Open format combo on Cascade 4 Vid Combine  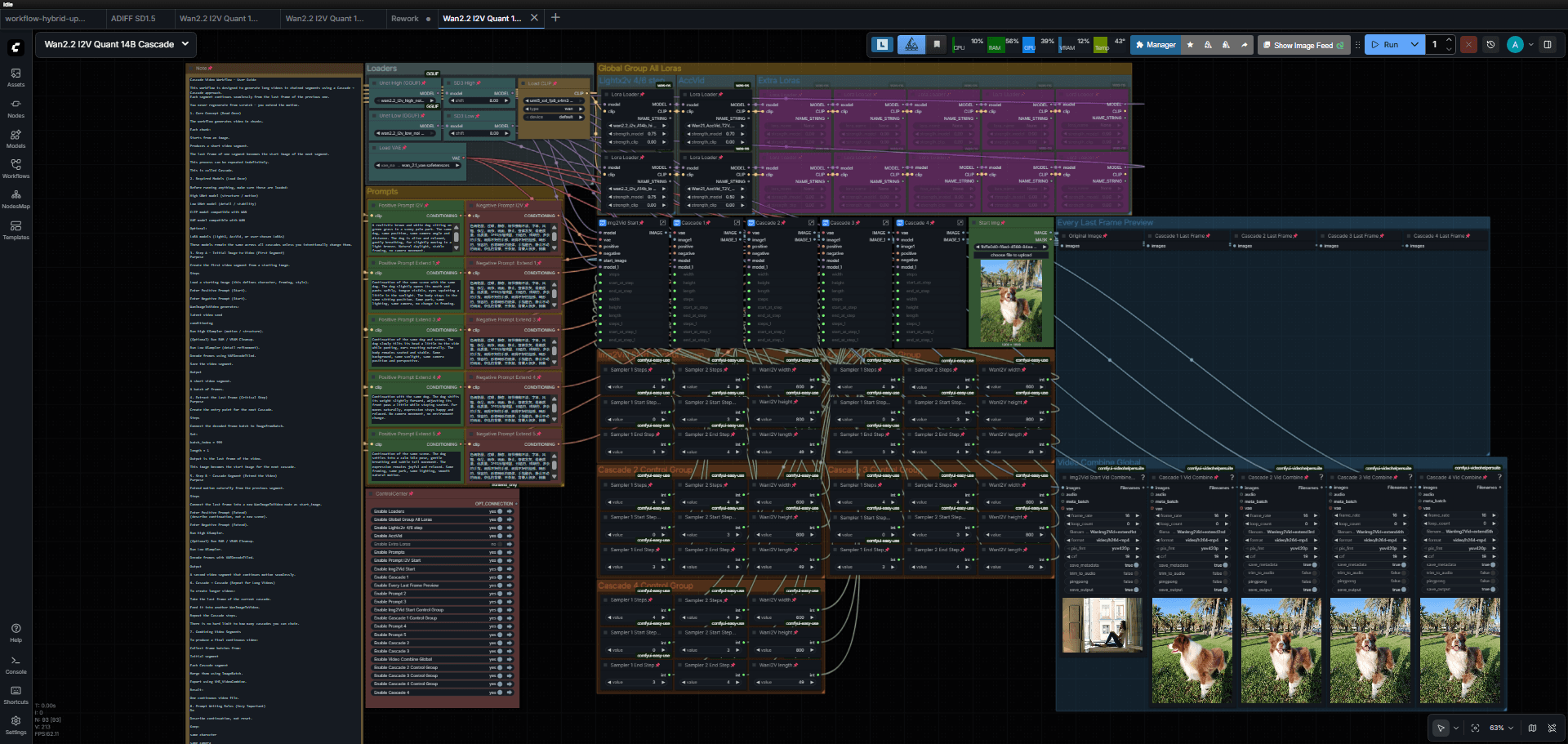[x=1460, y=540]
